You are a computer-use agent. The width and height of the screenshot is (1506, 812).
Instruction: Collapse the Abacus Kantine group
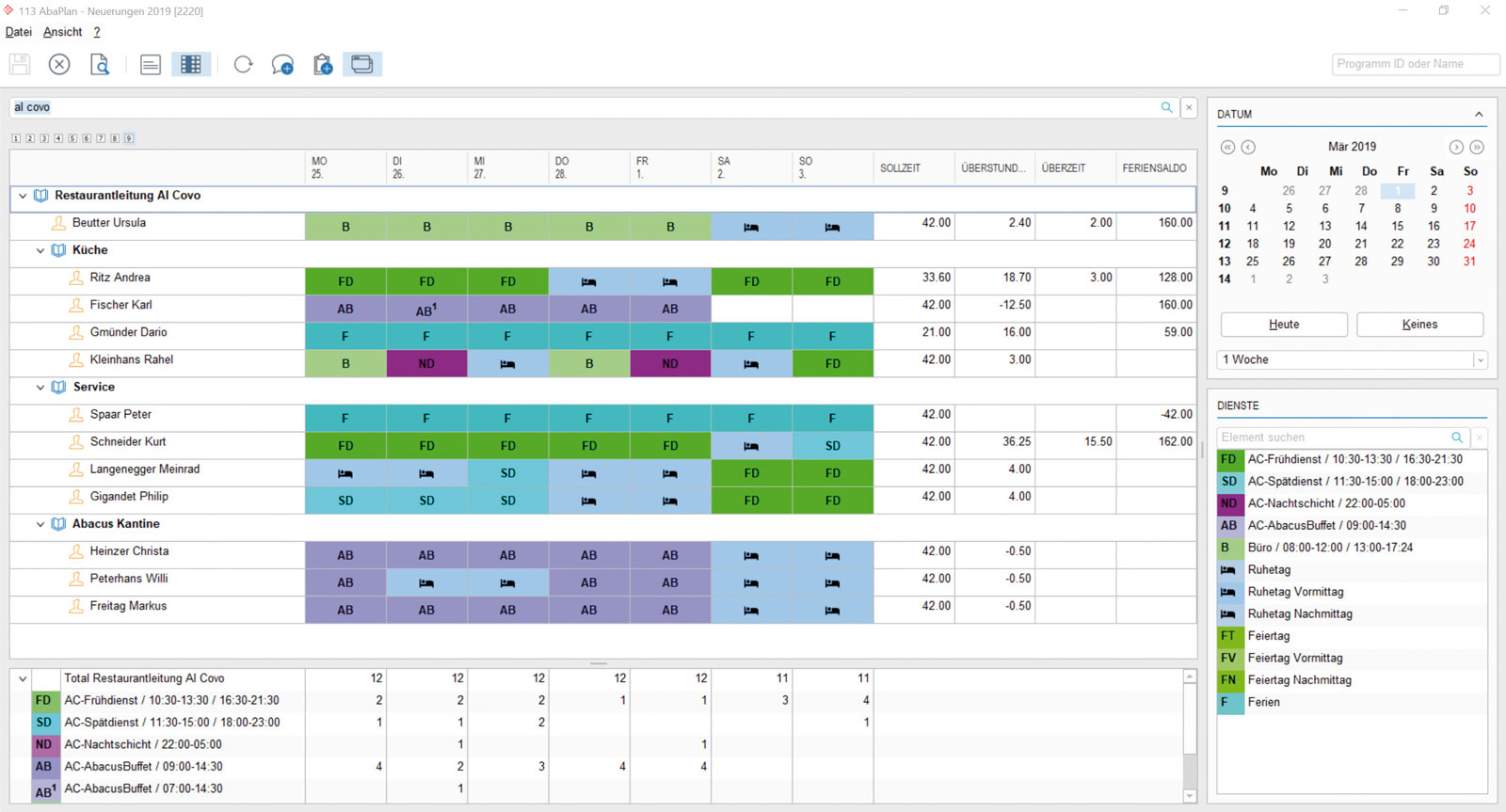(40, 524)
